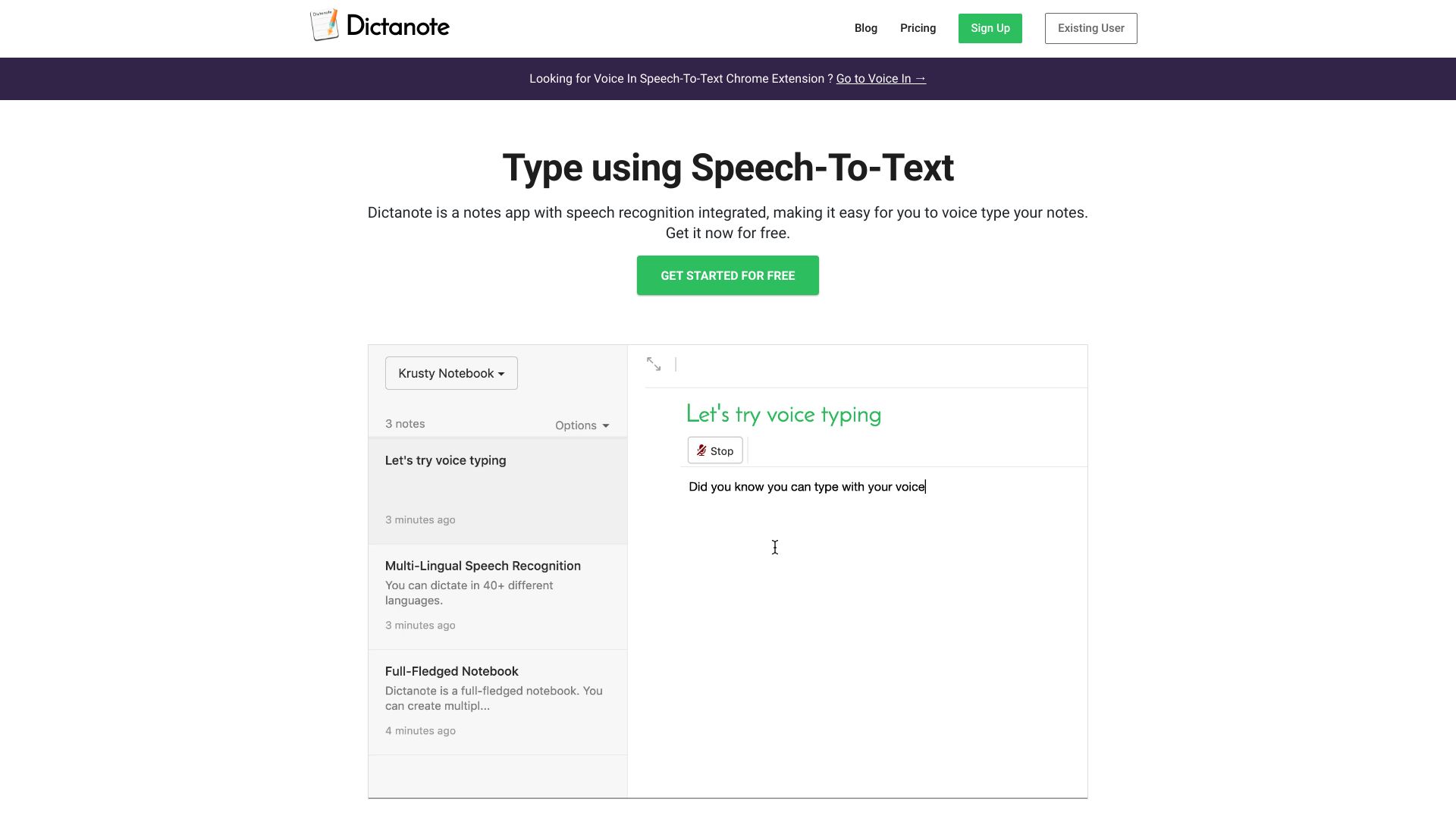The height and width of the screenshot is (819, 1456).
Task: Follow the Go to Voice In link
Action: [880, 78]
